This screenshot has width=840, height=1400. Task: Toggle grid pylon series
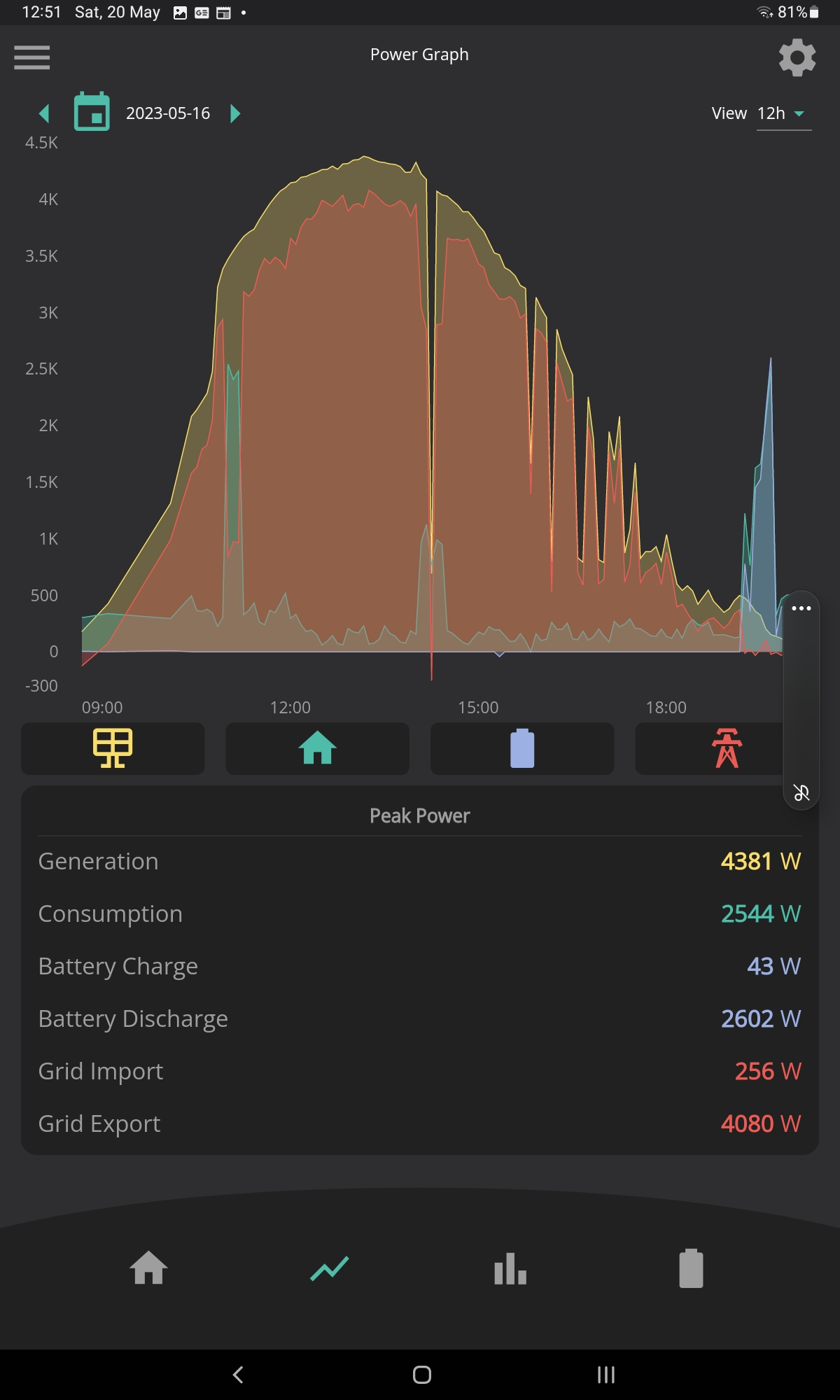(727, 748)
